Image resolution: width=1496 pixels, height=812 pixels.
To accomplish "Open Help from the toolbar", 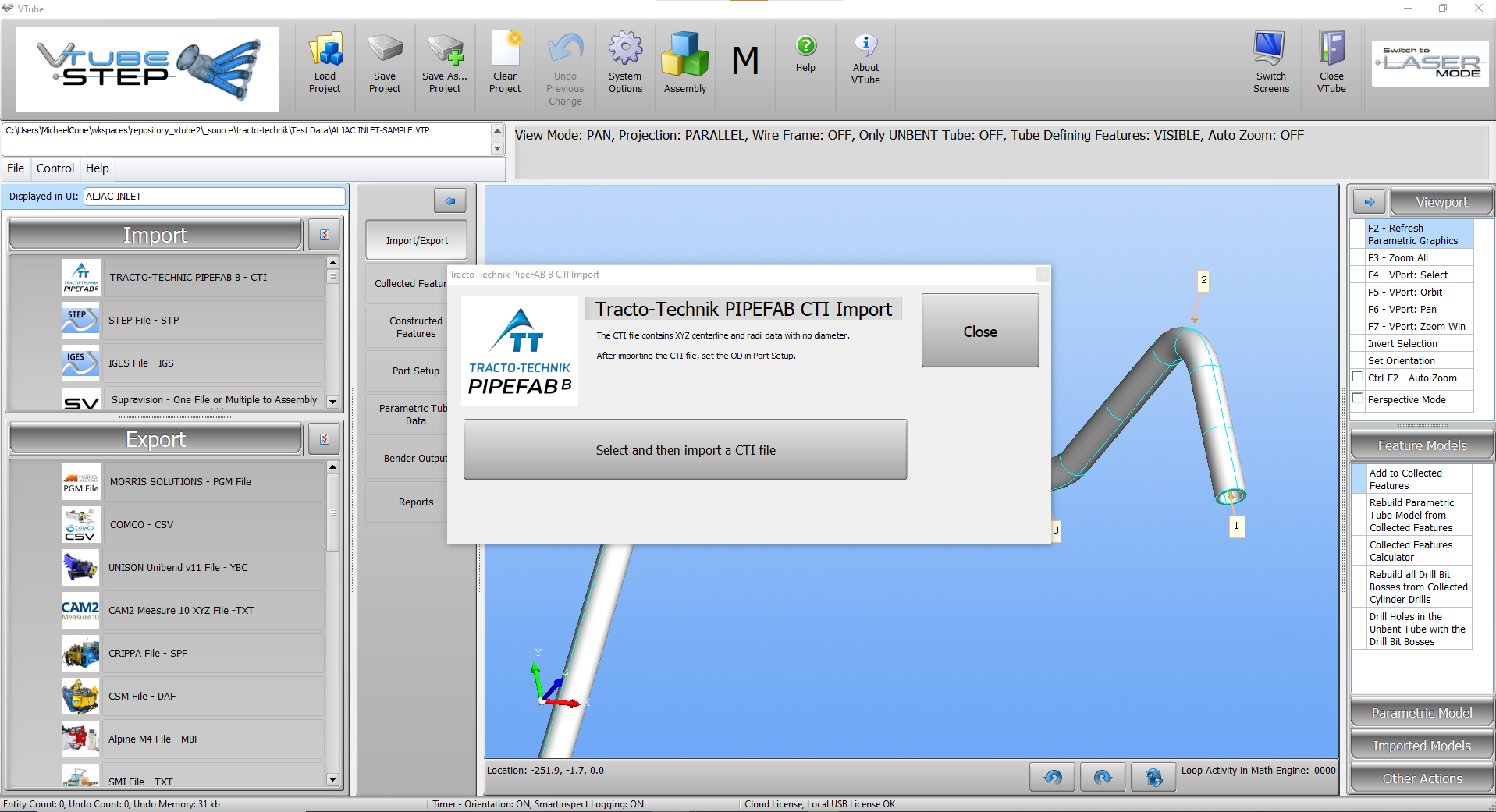I will (x=805, y=67).
